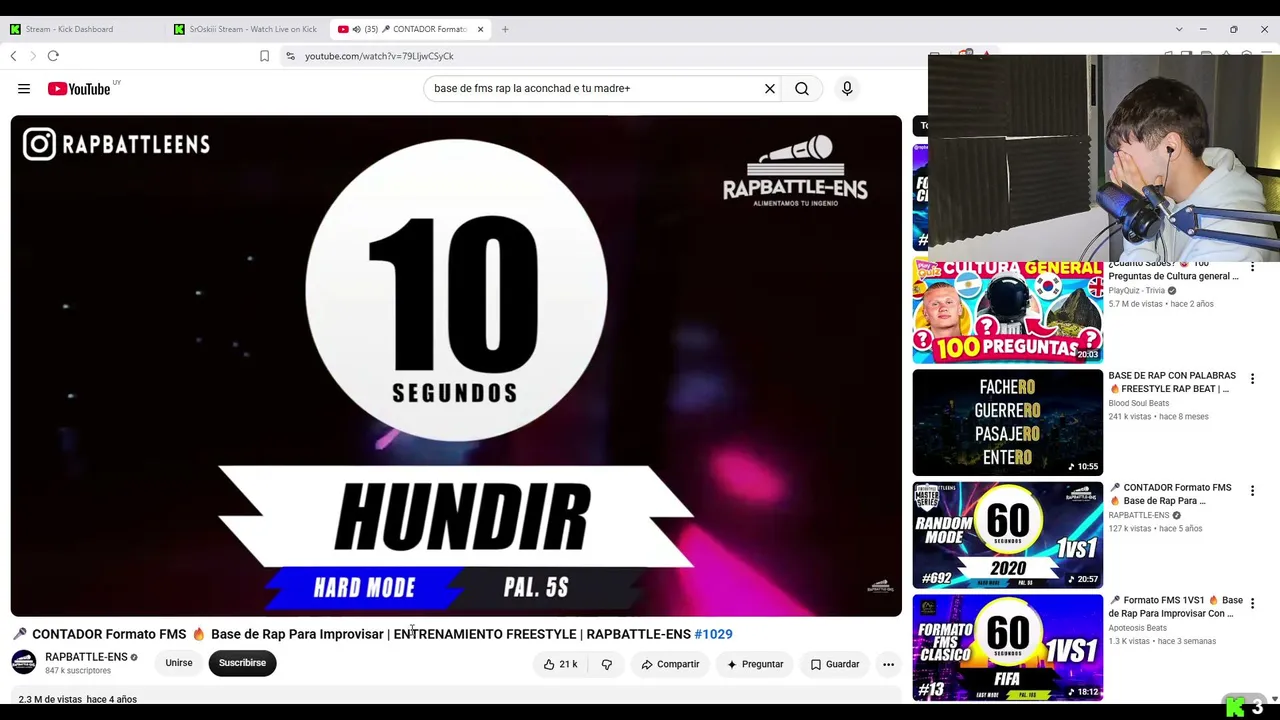Click the Unirse membership button
Viewport: 1280px width, 720px height.
click(x=179, y=663)
